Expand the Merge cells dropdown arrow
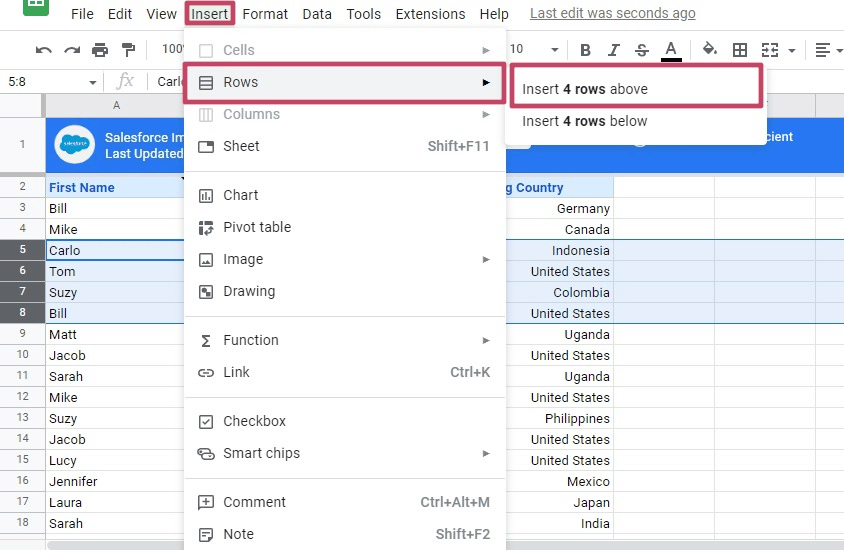This screenshot has width=844, height=550. point(792,51)
